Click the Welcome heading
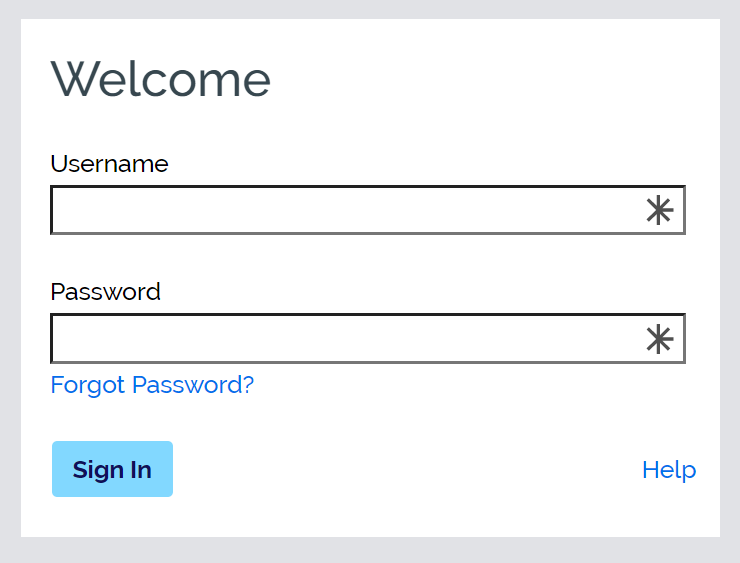Viewport: 740px width, 563px height. pyautogui.click(x=160, y=79)
